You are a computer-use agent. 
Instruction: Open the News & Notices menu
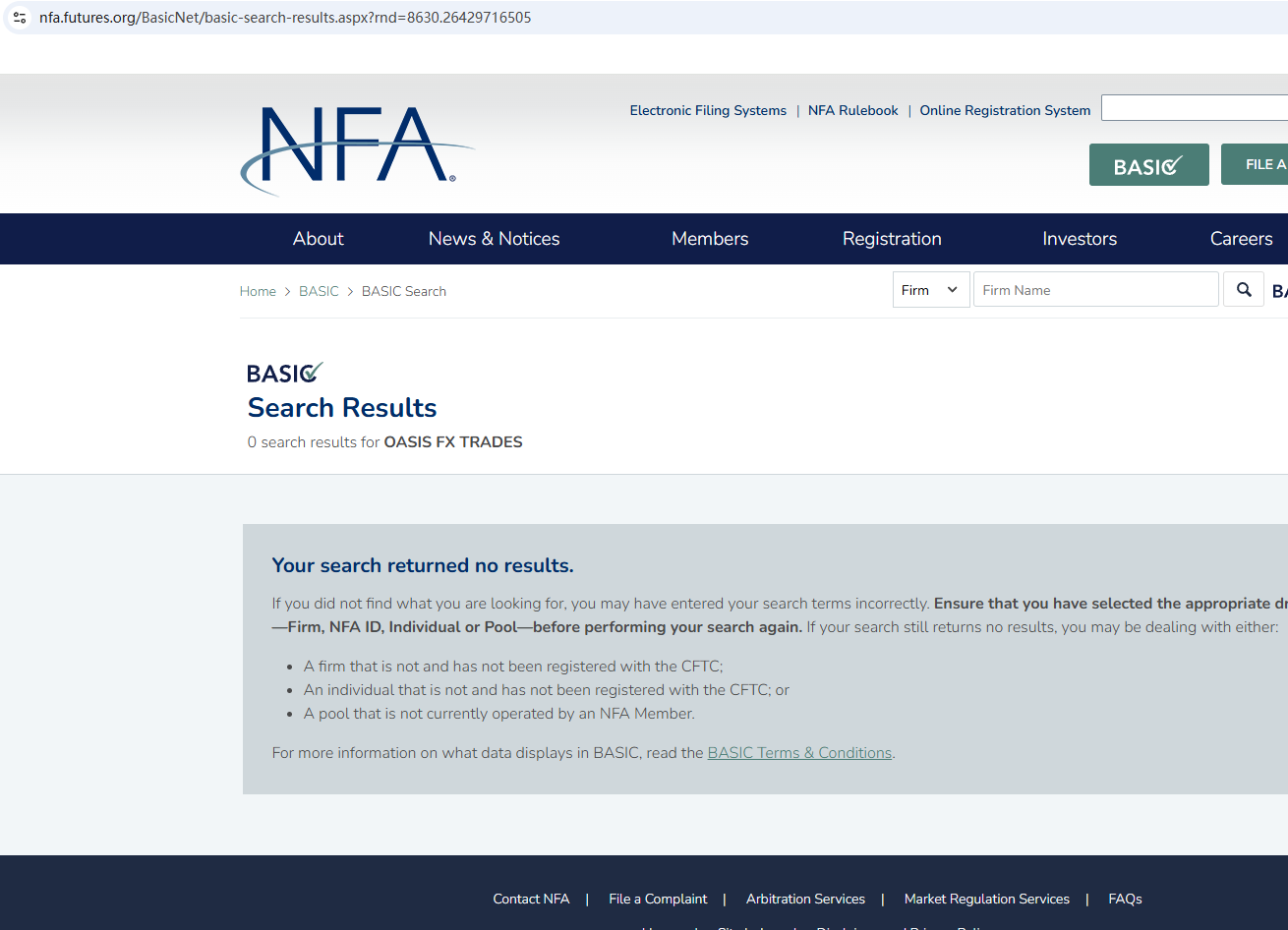tap(494, 239)
